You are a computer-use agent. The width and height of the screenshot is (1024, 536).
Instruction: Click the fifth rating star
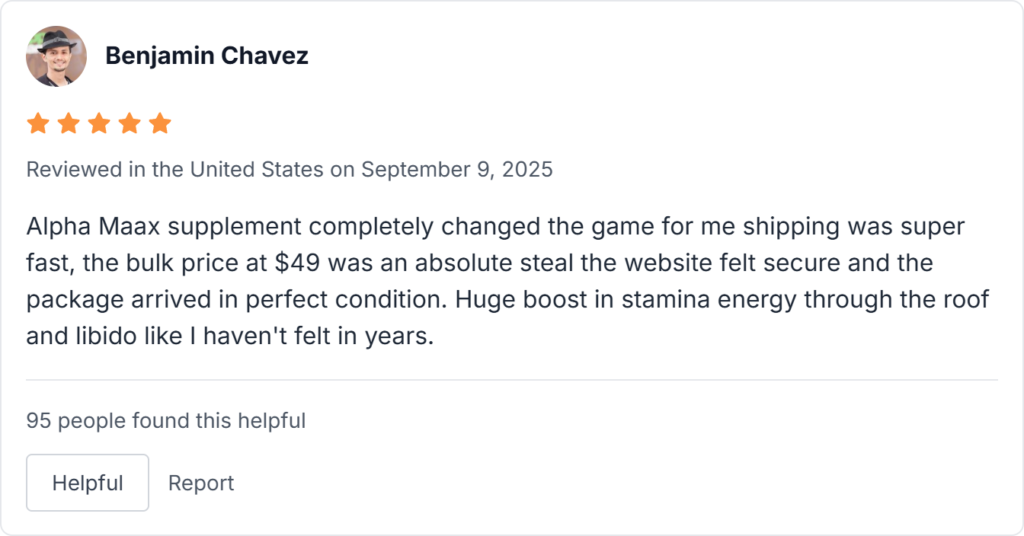160,124
